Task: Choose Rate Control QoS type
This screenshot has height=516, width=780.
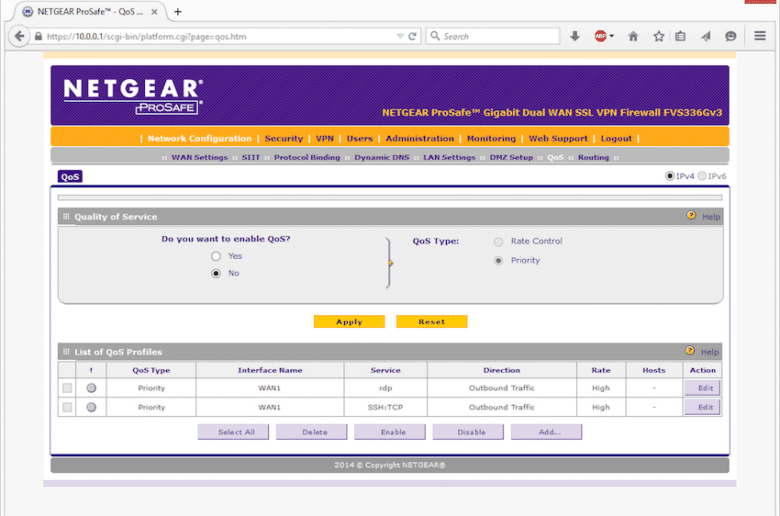Action: [x=498, y=242]
